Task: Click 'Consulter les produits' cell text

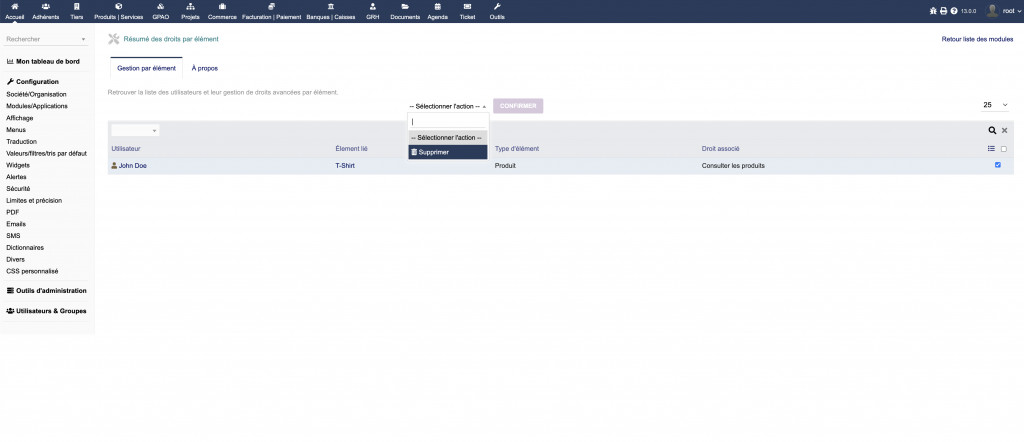Action: 733,166
